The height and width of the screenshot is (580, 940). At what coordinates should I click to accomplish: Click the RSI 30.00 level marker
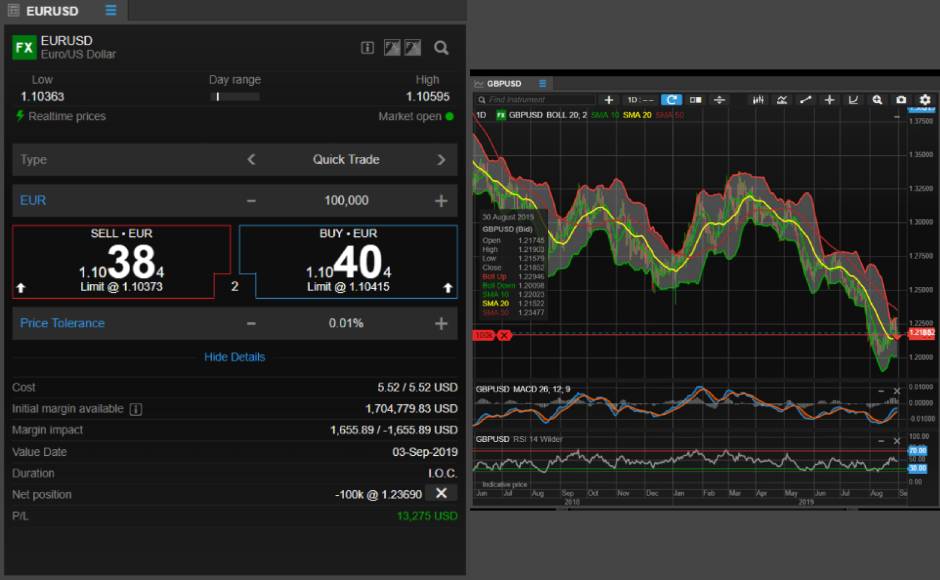pyautogui.click(x=918, y=468)
